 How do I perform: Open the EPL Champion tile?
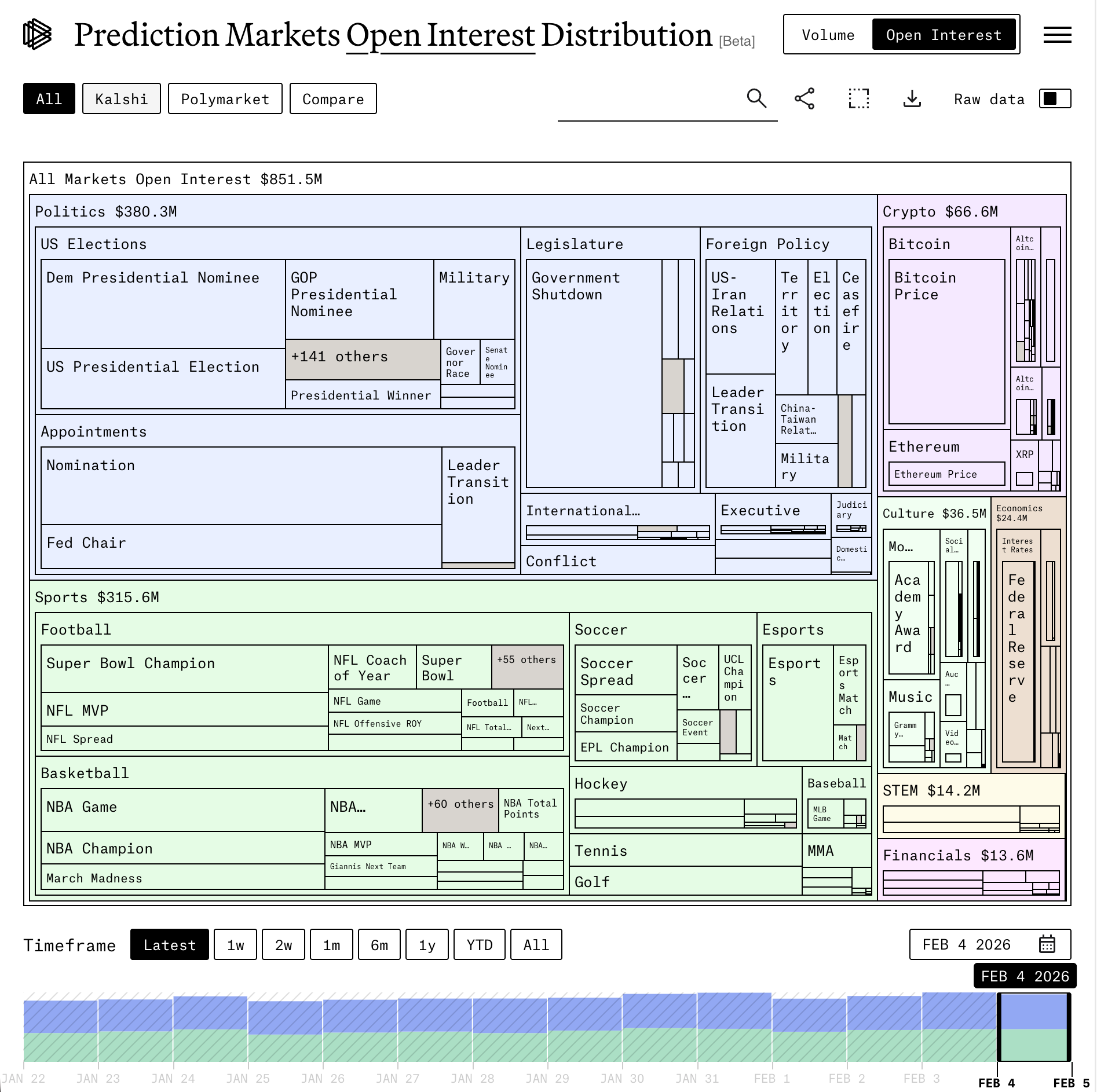pos(626,747)
